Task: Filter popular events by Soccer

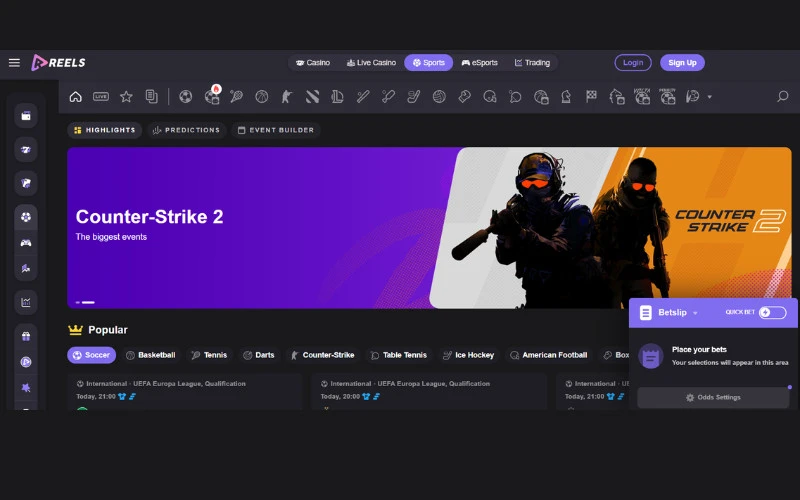Action: coord(91,355)
